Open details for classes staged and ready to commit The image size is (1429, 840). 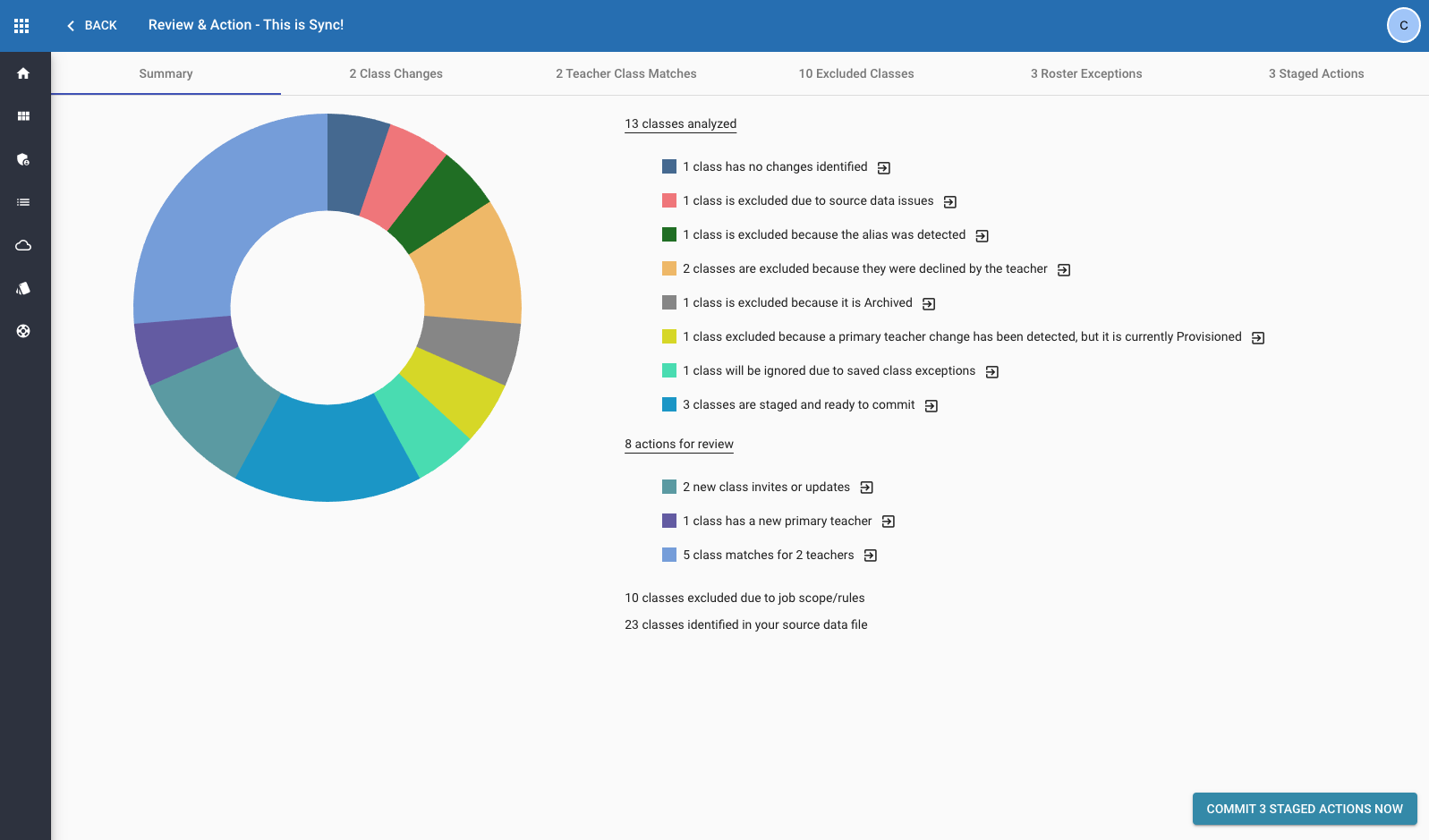pyautogui.click(x=931, y=406)
